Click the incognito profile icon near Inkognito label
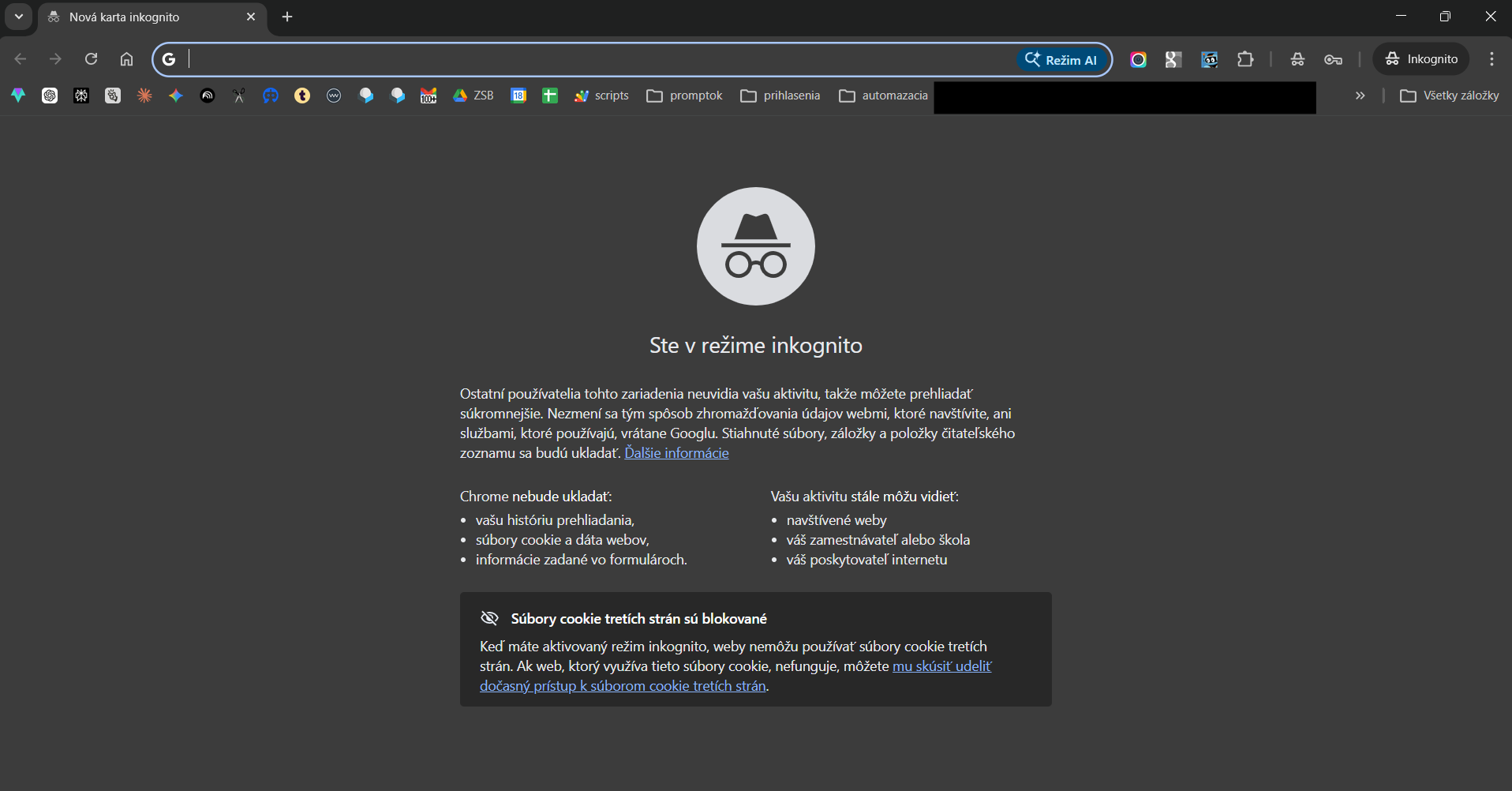Screen dimensions: 1512x791 pos(1393,59)
